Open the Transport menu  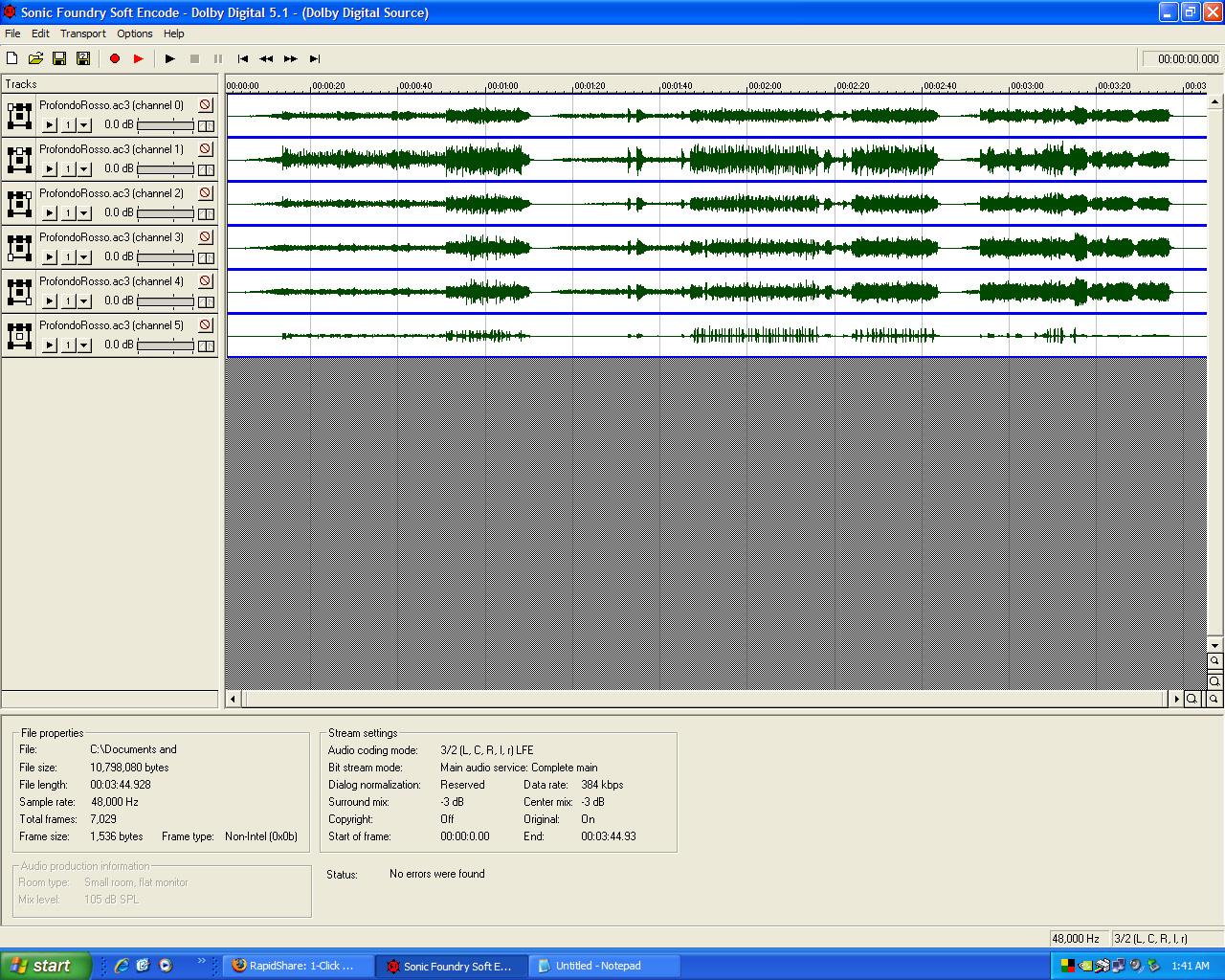83,33
